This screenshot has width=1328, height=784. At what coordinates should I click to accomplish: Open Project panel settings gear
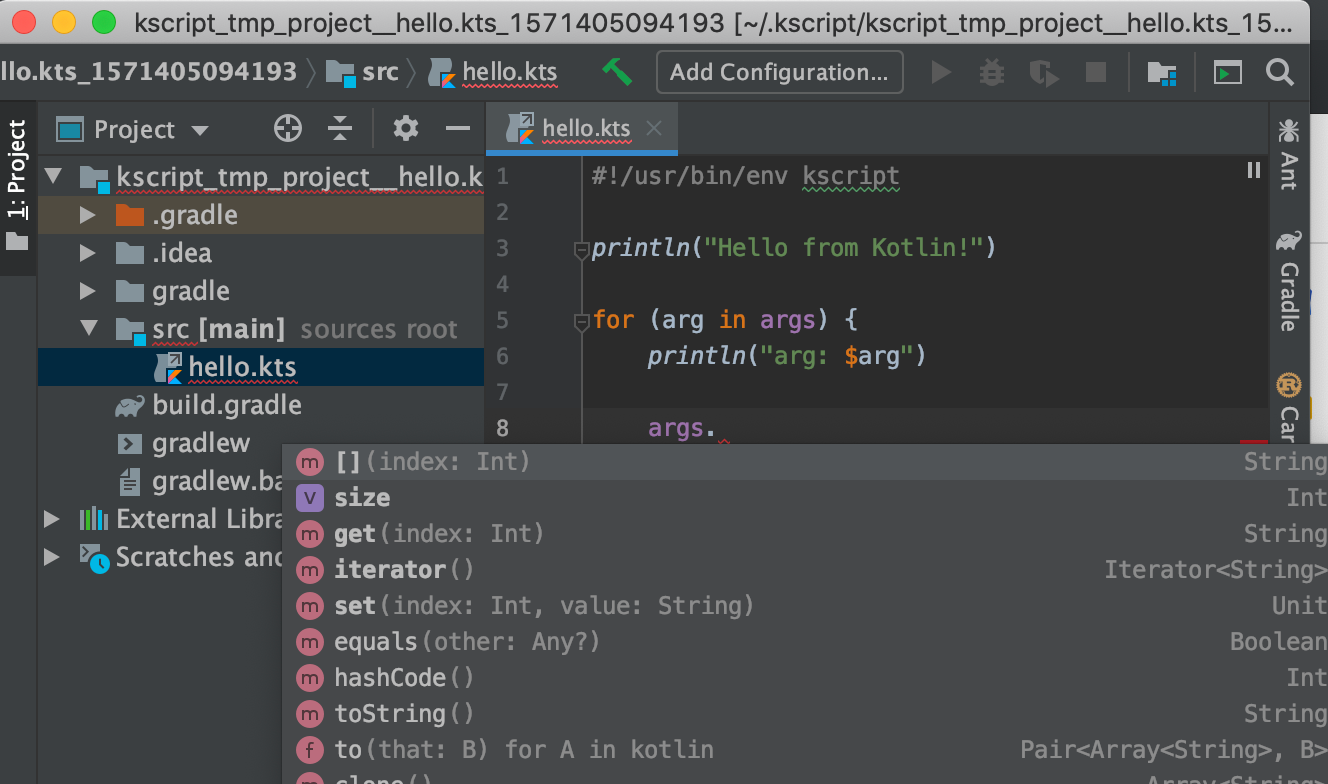pyautogui.click(x=404, y=128)
